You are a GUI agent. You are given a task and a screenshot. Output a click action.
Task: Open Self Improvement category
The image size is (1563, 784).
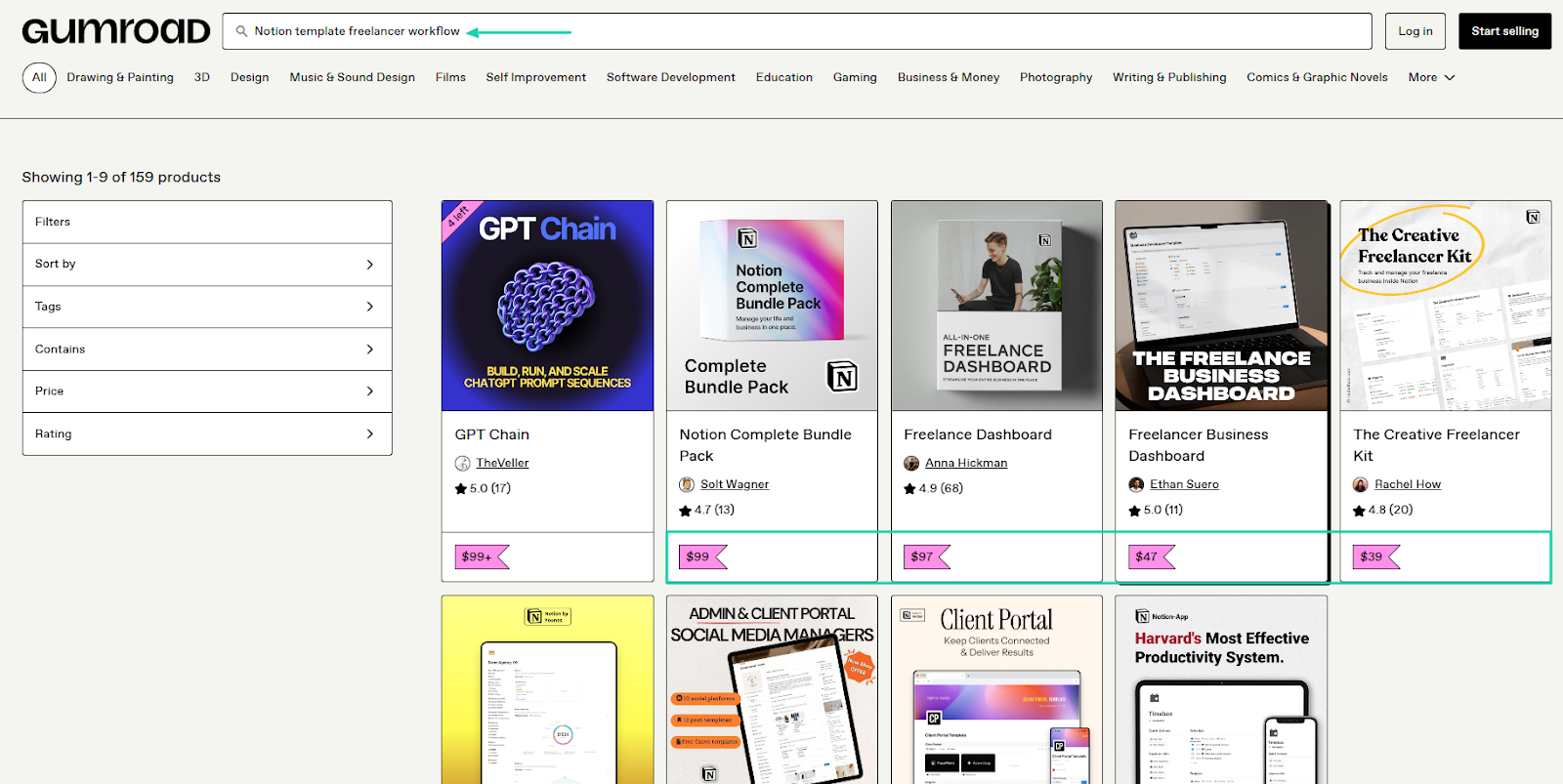point(536,77)
